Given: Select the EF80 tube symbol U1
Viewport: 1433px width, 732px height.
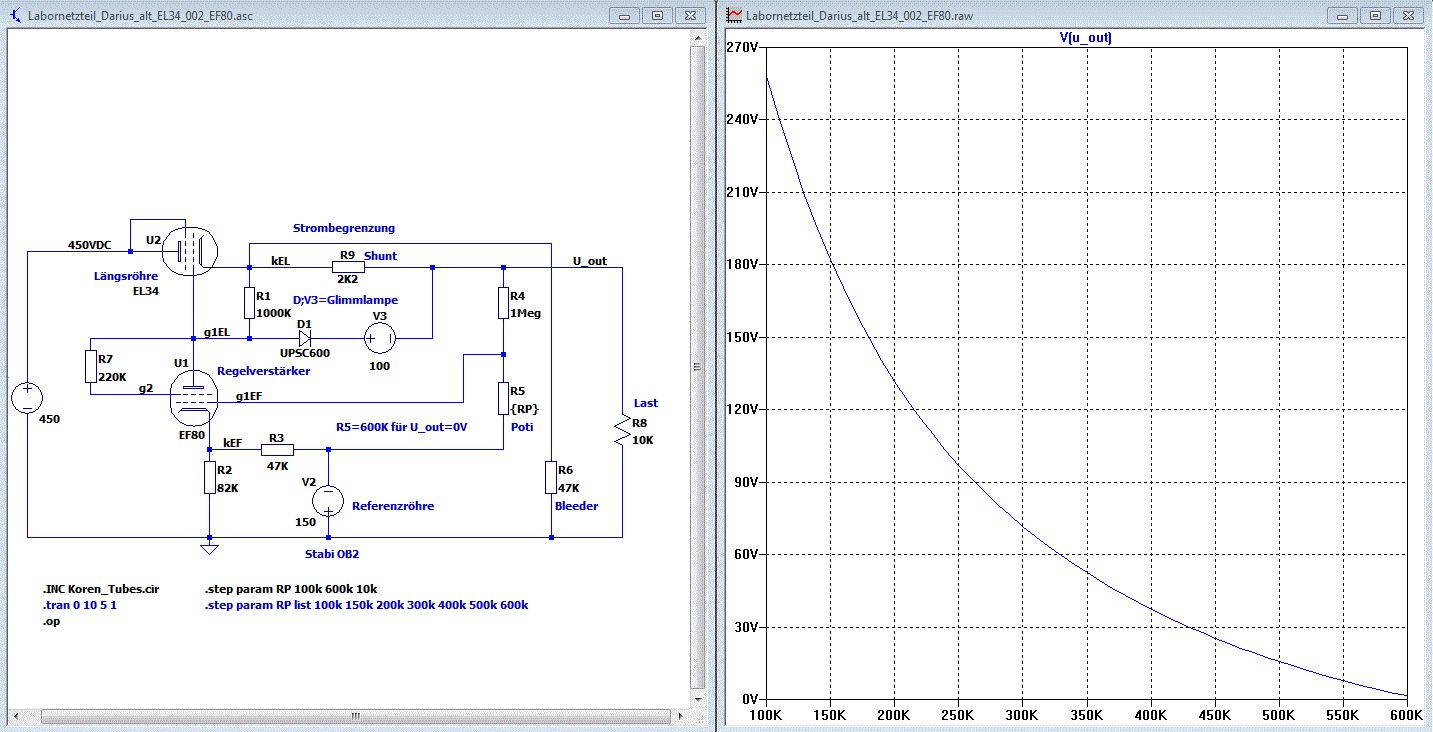Looking at the screenshot, I should [193, 397].
